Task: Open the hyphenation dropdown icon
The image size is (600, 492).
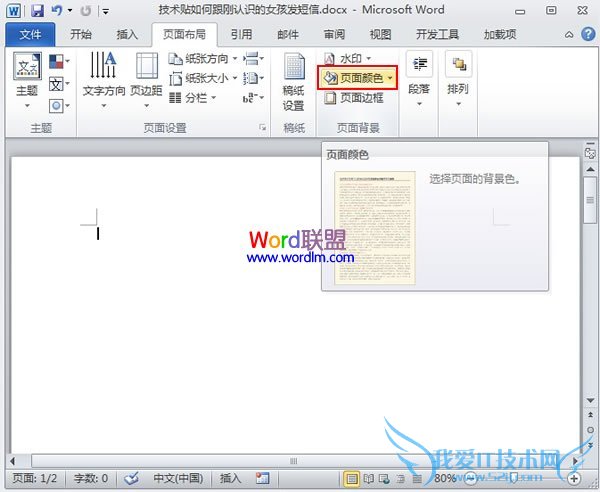Action: click(253, 98)
